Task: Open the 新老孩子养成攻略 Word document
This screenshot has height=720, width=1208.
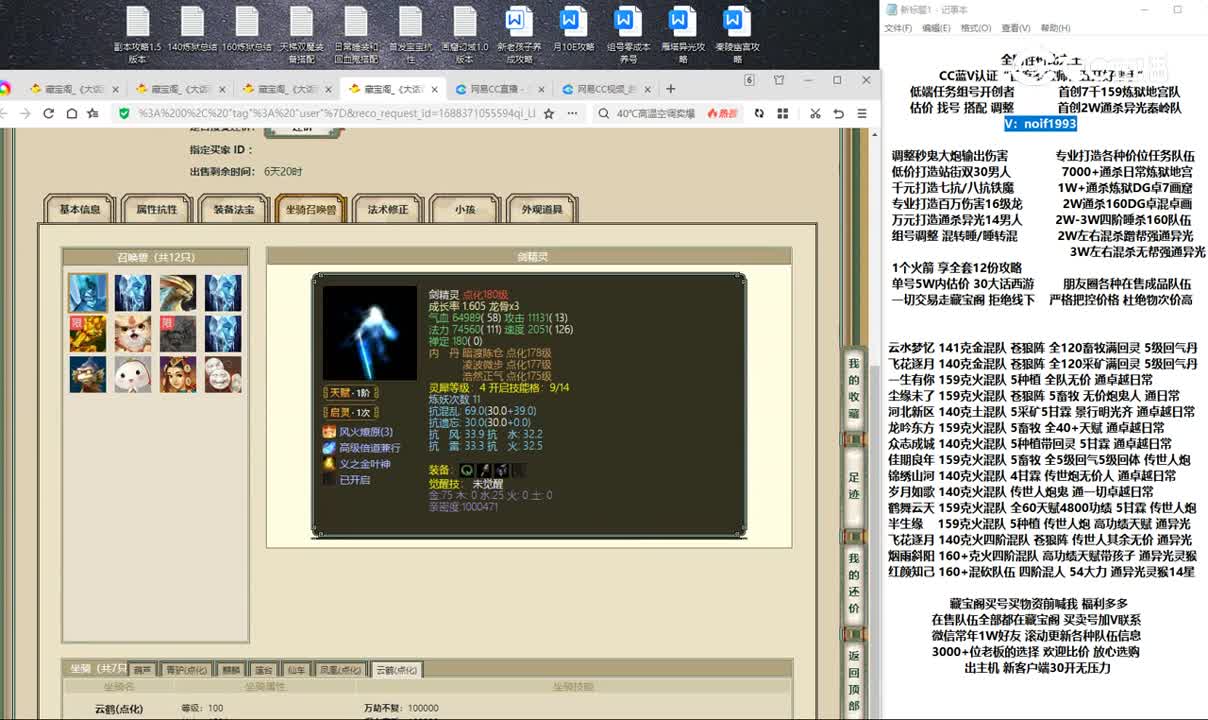Action: pyautogui.click(x=519, y=35)
